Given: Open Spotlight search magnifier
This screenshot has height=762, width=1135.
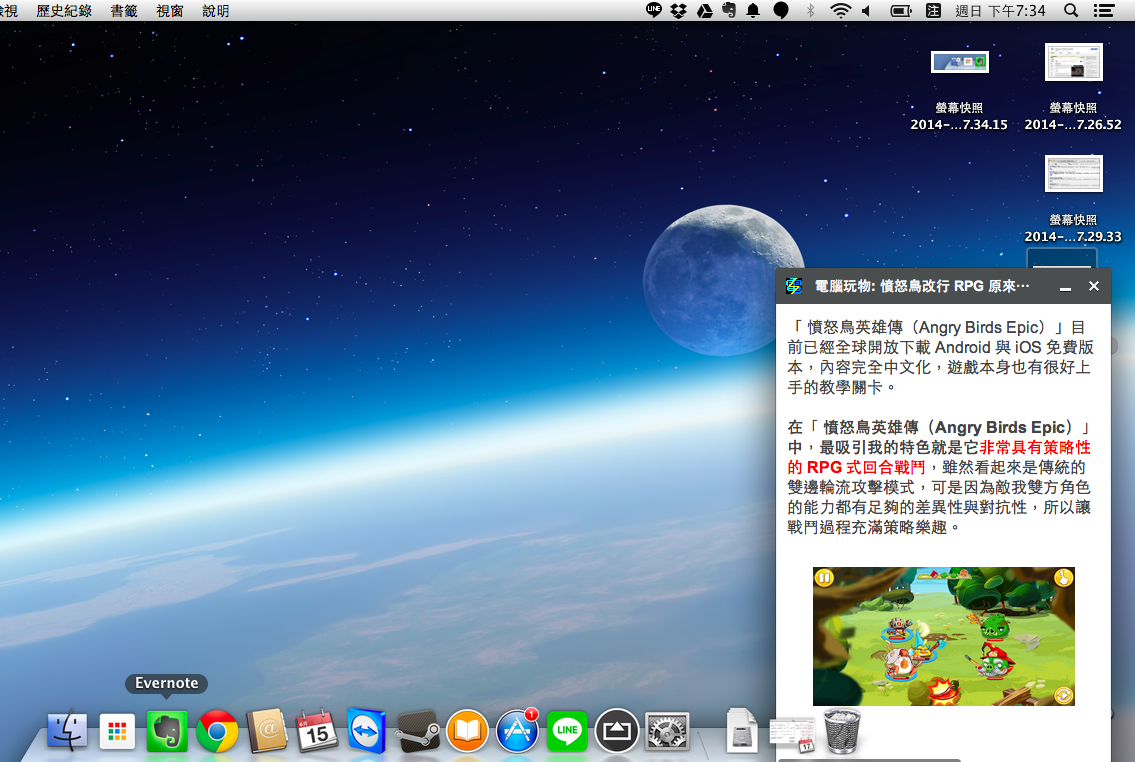Looking at the screenshot, I should pos(1071,10).
